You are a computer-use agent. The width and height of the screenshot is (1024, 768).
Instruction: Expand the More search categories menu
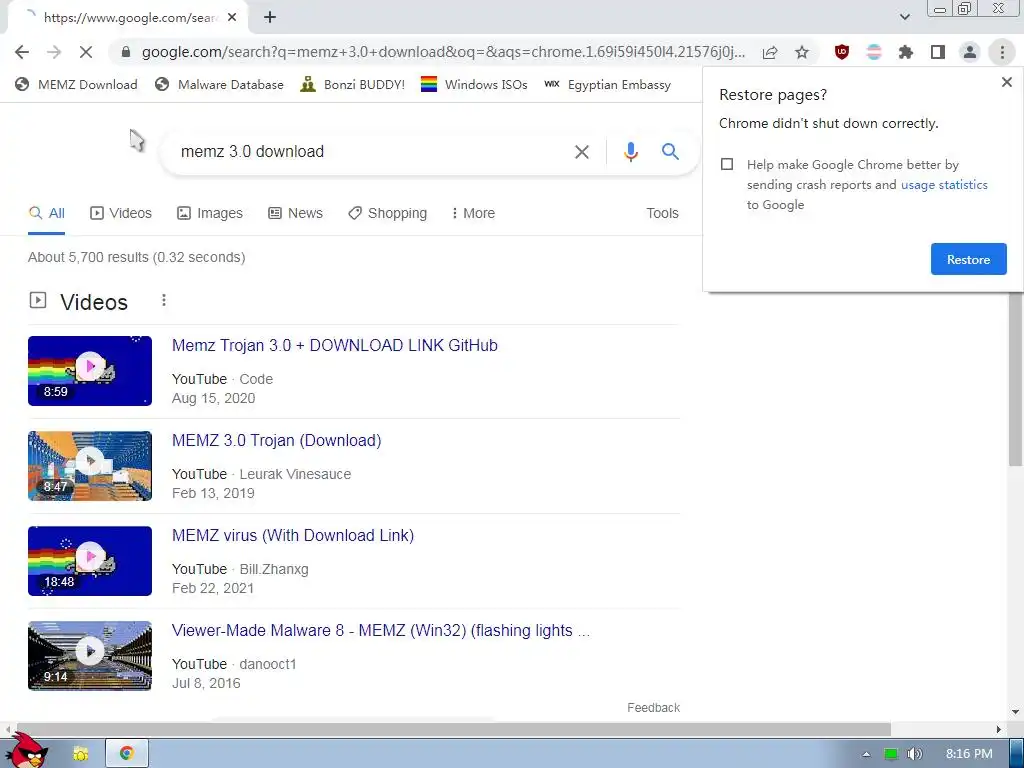point(473,213)
